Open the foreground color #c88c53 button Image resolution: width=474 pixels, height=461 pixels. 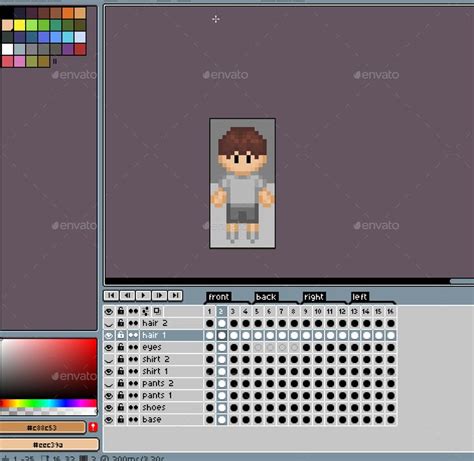coord(43,427)
